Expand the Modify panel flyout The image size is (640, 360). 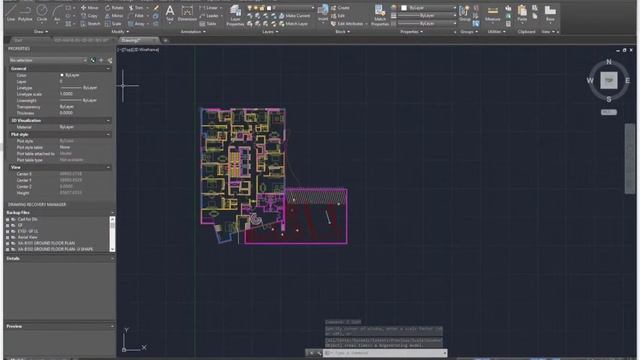(x=120, y=31)
